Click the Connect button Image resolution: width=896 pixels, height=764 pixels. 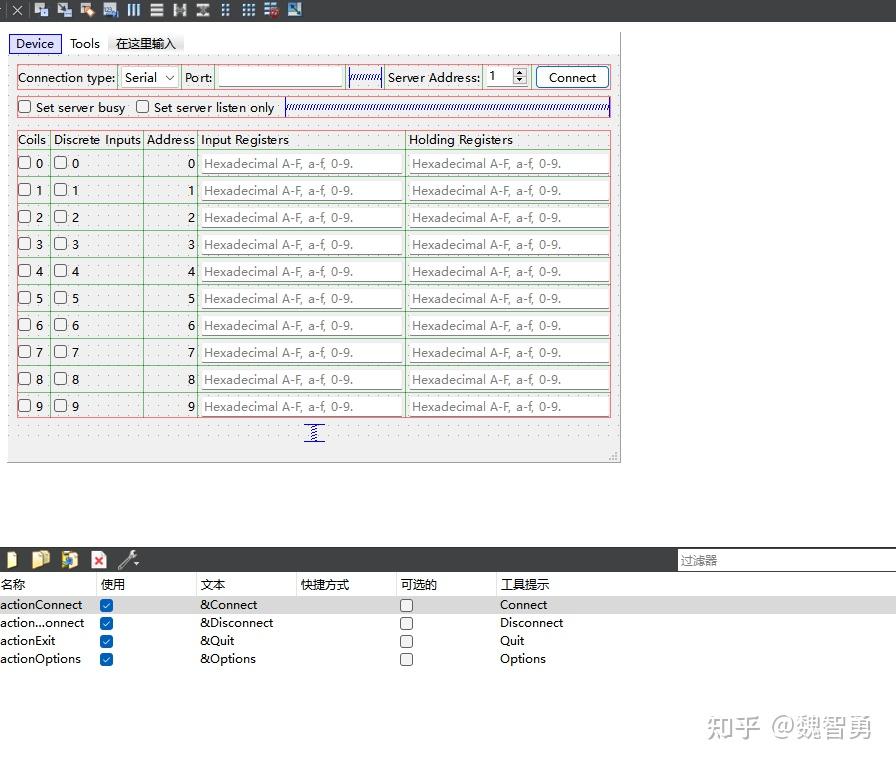coord(573,78)
